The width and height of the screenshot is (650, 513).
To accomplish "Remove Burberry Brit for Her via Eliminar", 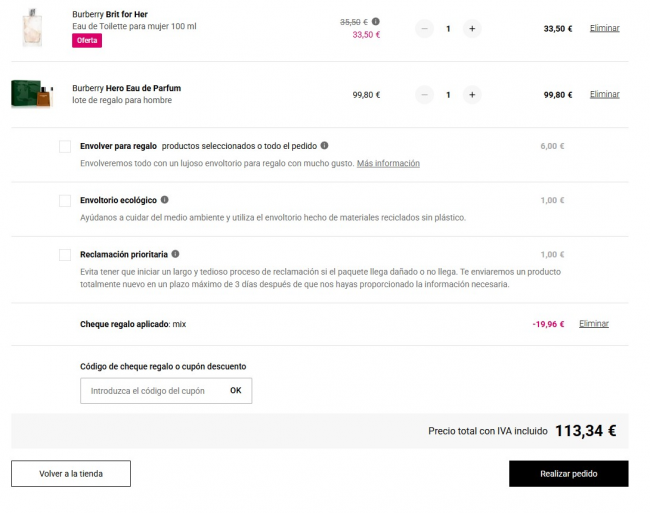I will (x=604, y=28).
